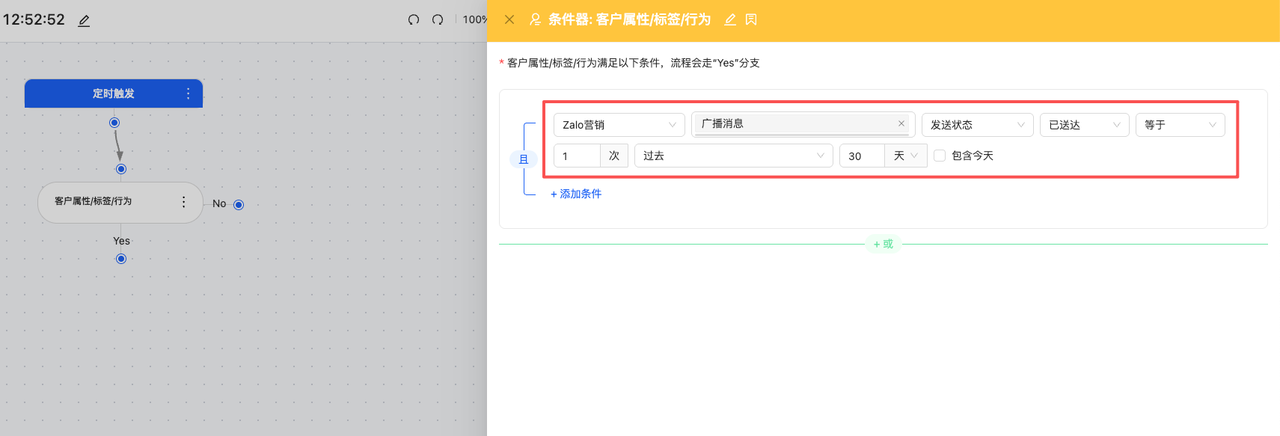
Task: Close the condition panel with the X icon
Action: (510, 20)
